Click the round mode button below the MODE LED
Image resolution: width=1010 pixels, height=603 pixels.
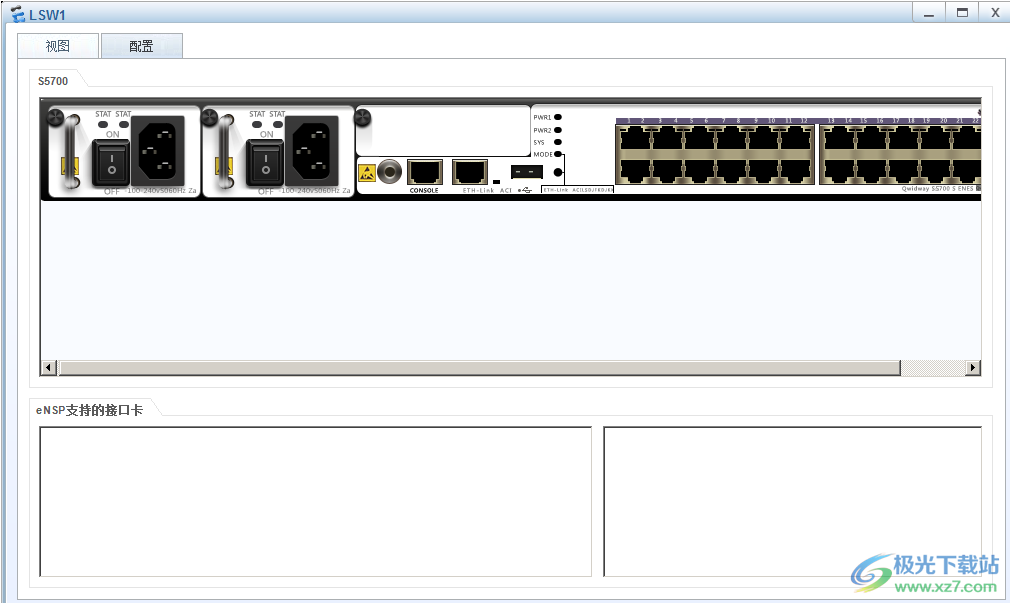(x=558, y=173)
